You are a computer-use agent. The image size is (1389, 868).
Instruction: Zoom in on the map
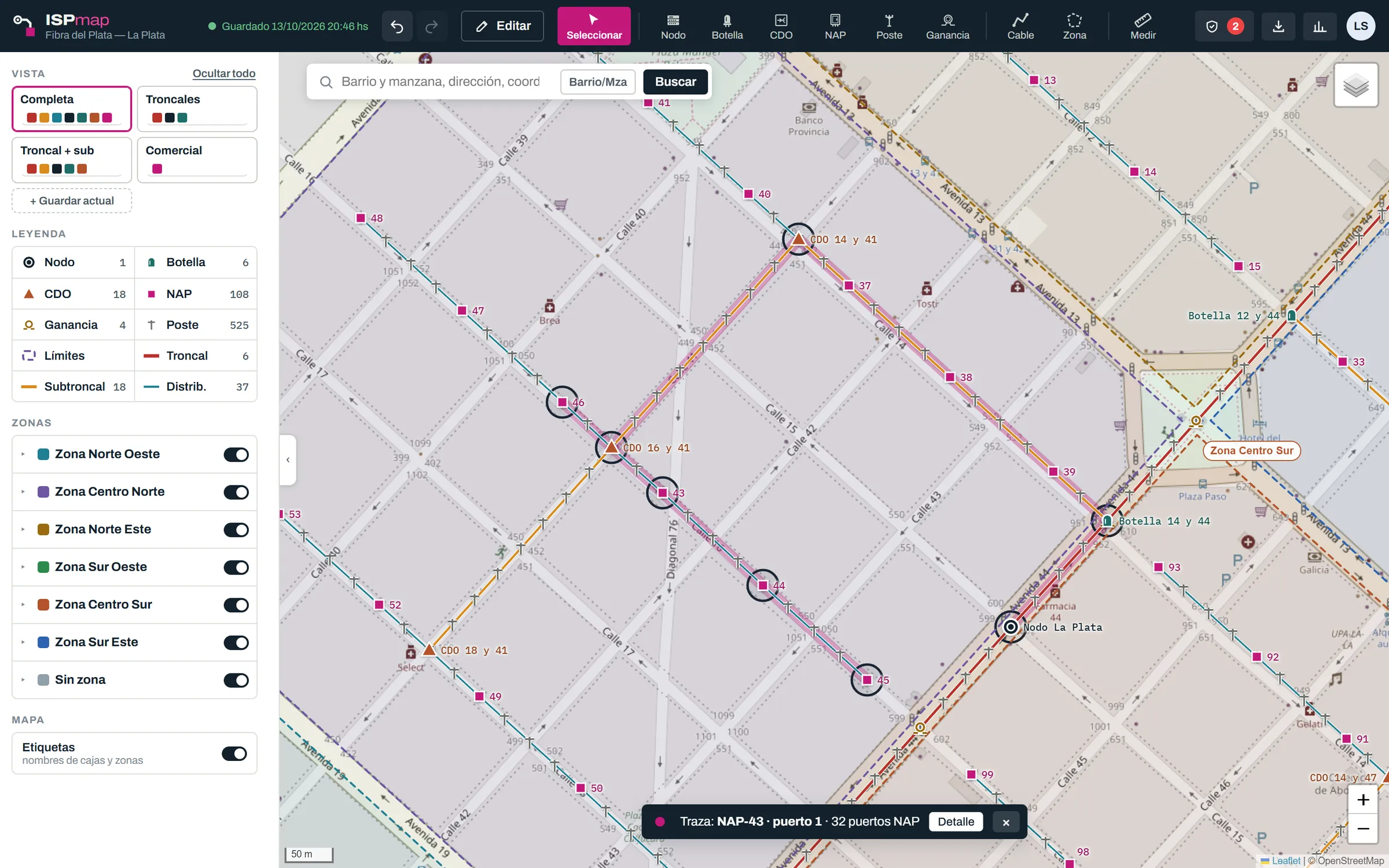(1363, 800)
